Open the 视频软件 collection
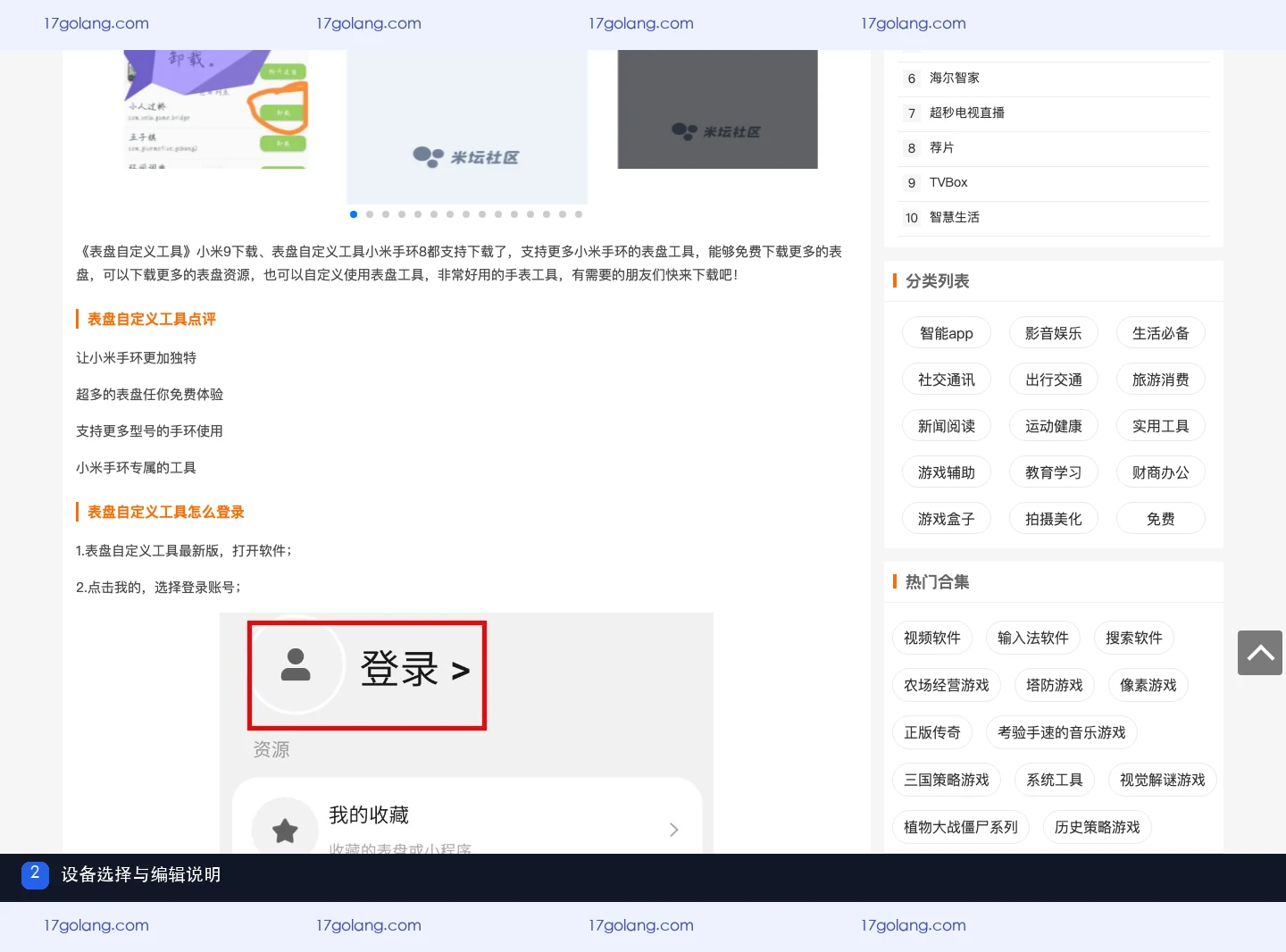Viewport: 1286px width, 952px height. pos(932,638)
